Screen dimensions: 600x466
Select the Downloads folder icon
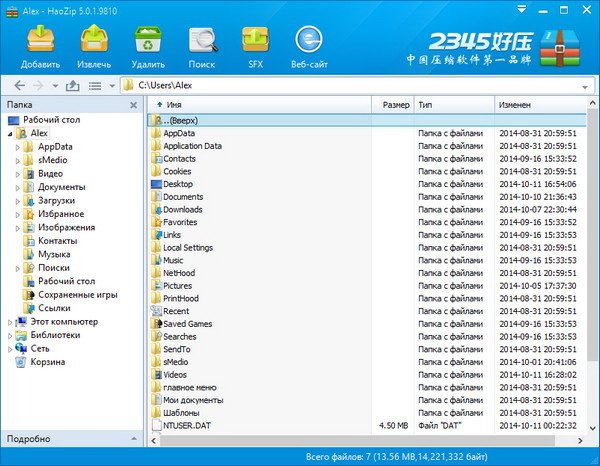click(x=156, y=209)
